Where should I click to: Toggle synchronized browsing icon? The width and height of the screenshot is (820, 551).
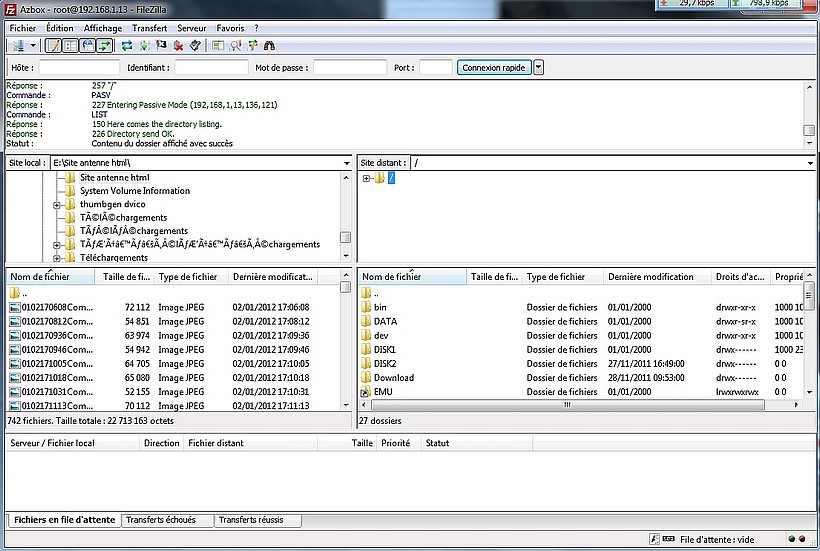(251, 46)
